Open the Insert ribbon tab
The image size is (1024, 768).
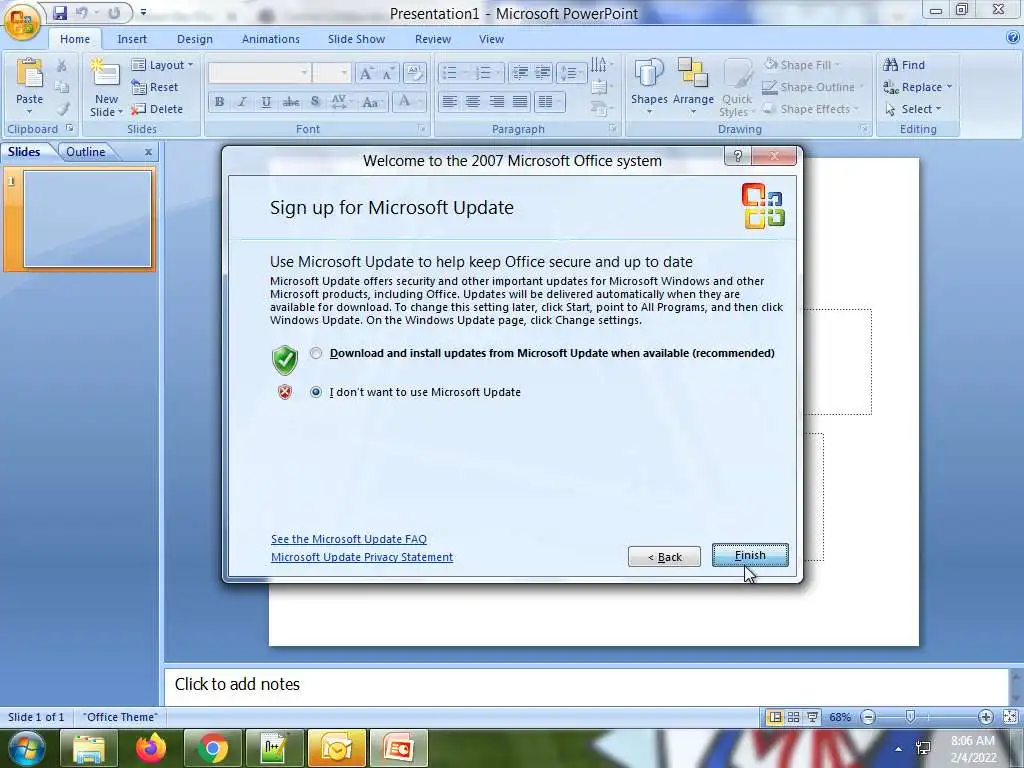[x=132, y=39]
